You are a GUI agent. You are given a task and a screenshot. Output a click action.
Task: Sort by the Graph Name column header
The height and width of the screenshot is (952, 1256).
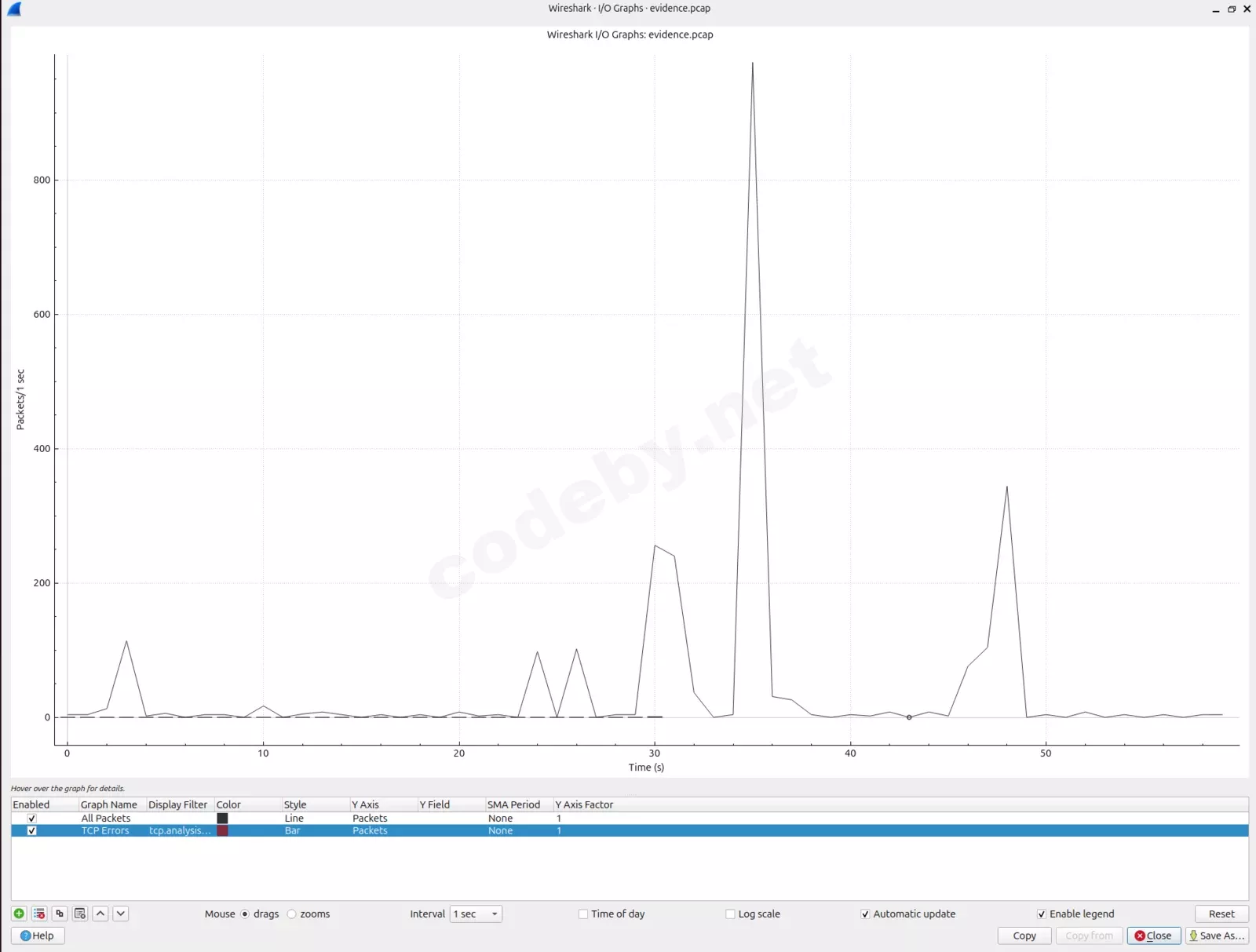click(112, 804)
